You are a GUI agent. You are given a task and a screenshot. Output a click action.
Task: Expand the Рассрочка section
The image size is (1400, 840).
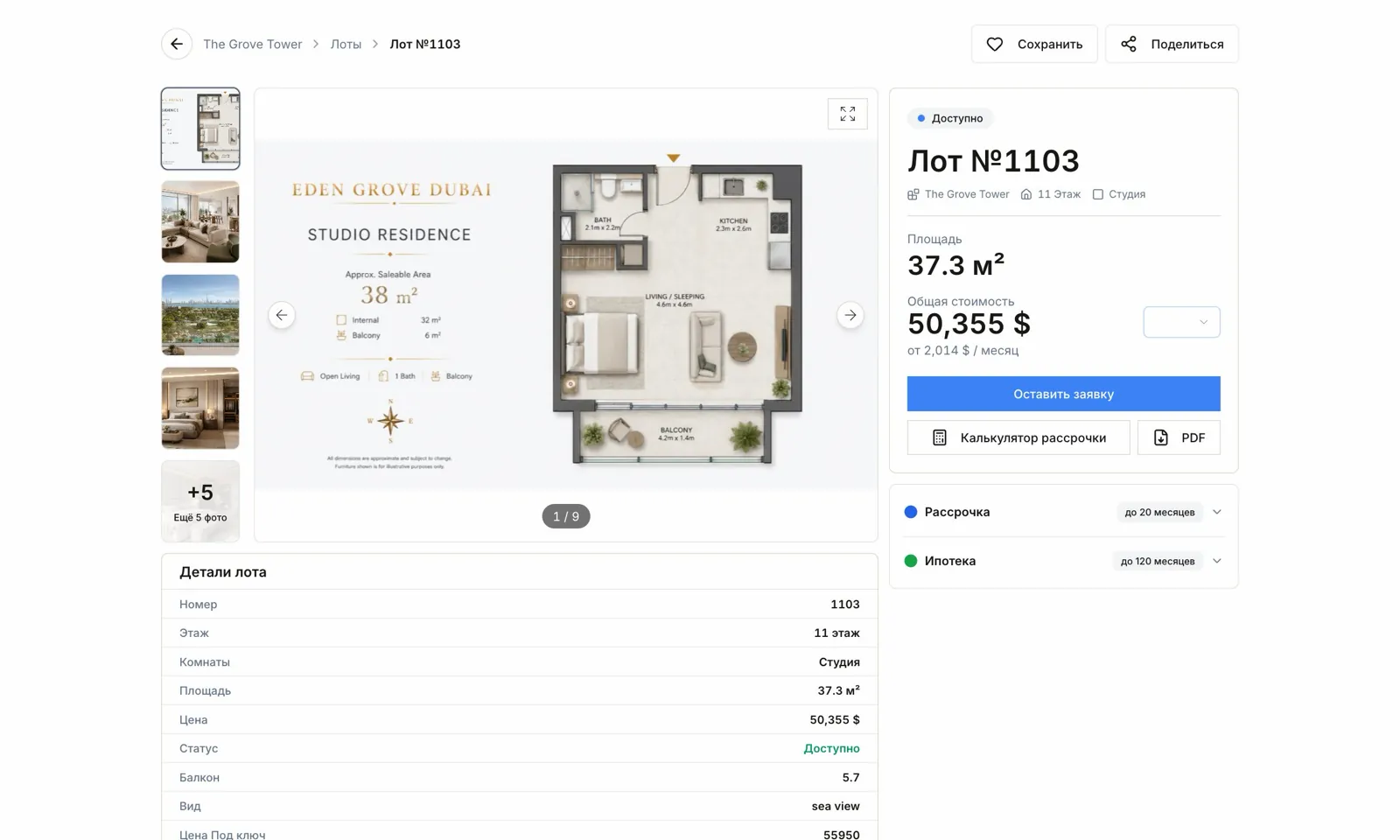tap(1063, 512)
